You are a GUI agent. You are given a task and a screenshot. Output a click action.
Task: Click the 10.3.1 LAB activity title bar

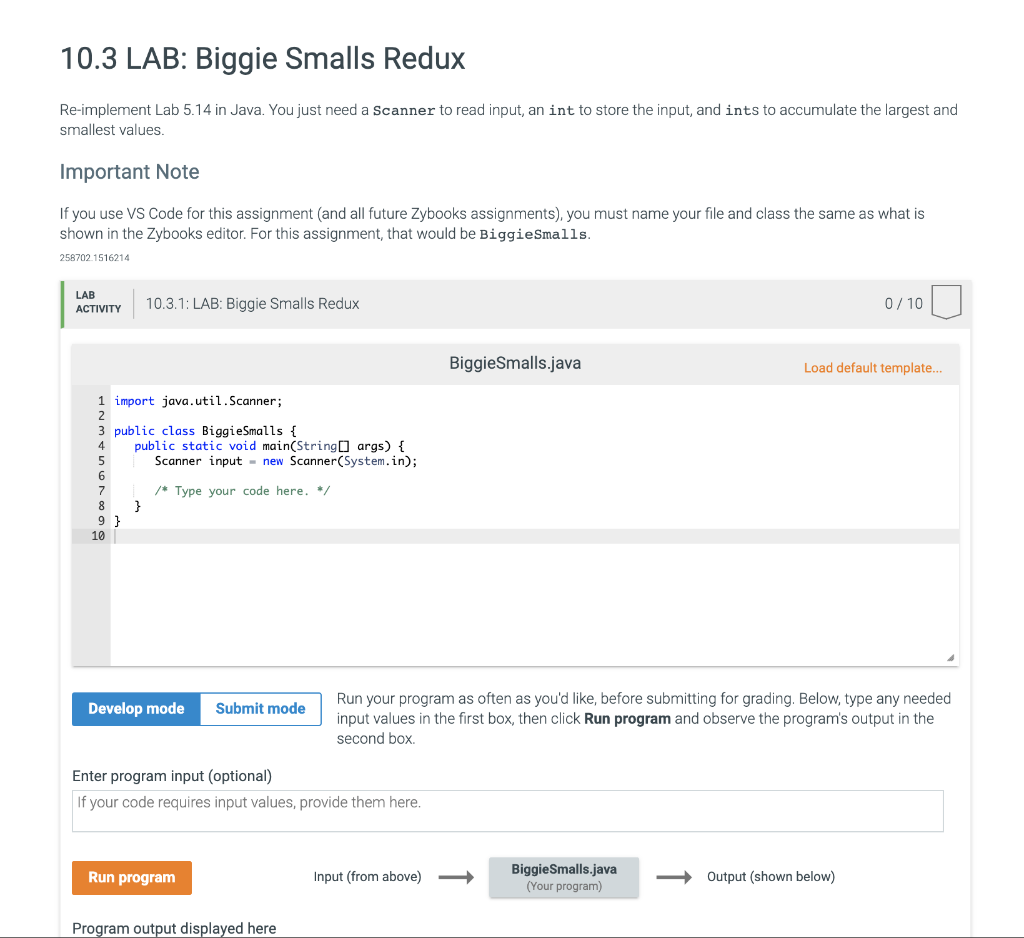tap(252, 303)
